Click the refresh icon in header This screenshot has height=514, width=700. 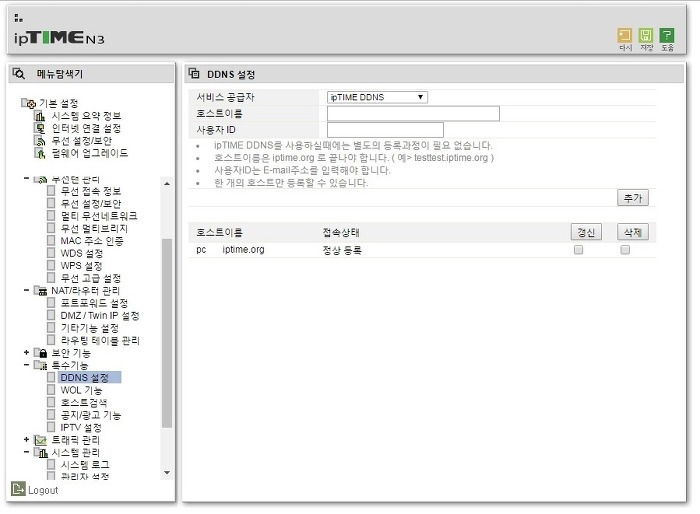[x=625, y=35]
